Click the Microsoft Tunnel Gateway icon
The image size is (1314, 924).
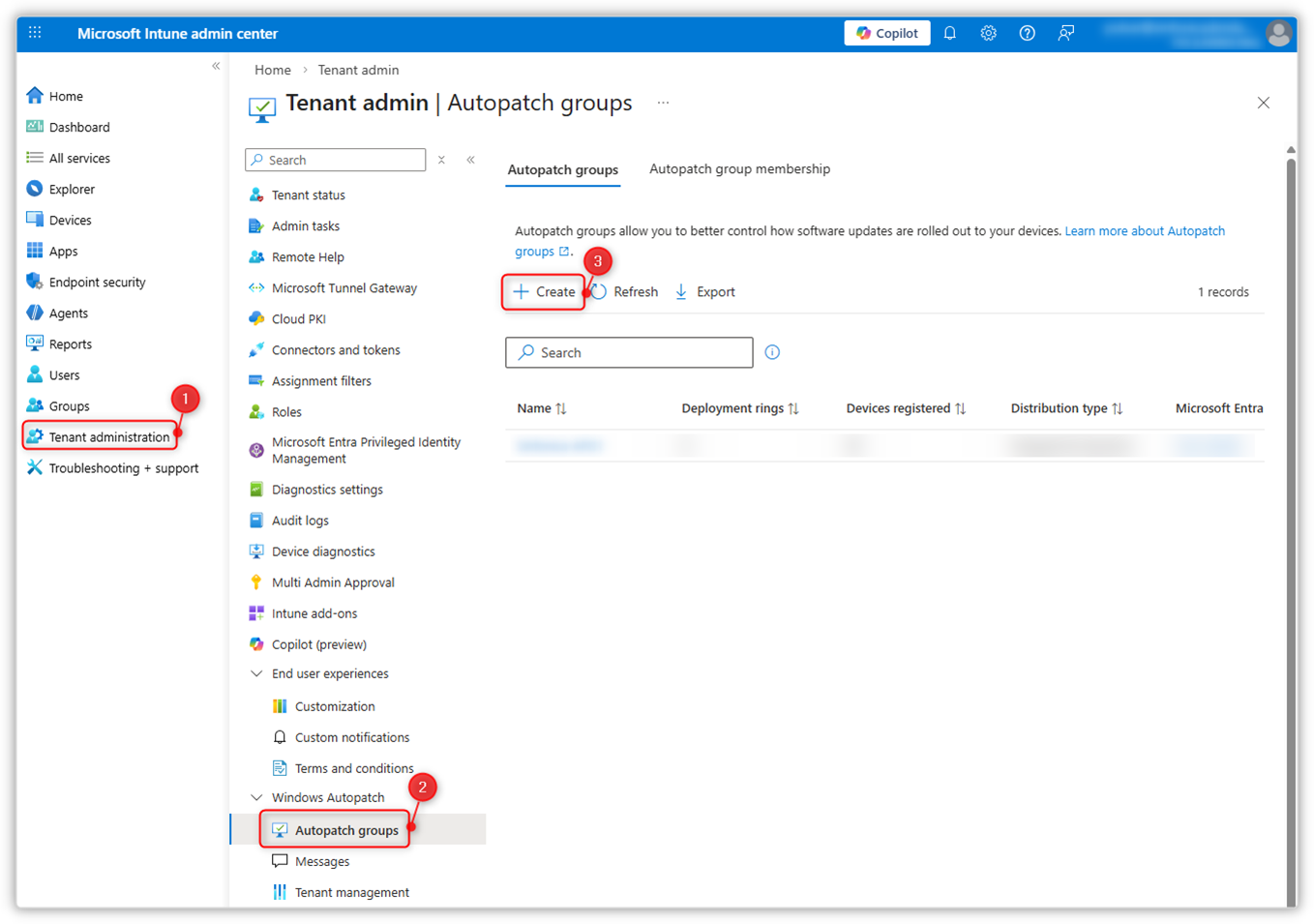pyautogui.click(x=256, y=287)
